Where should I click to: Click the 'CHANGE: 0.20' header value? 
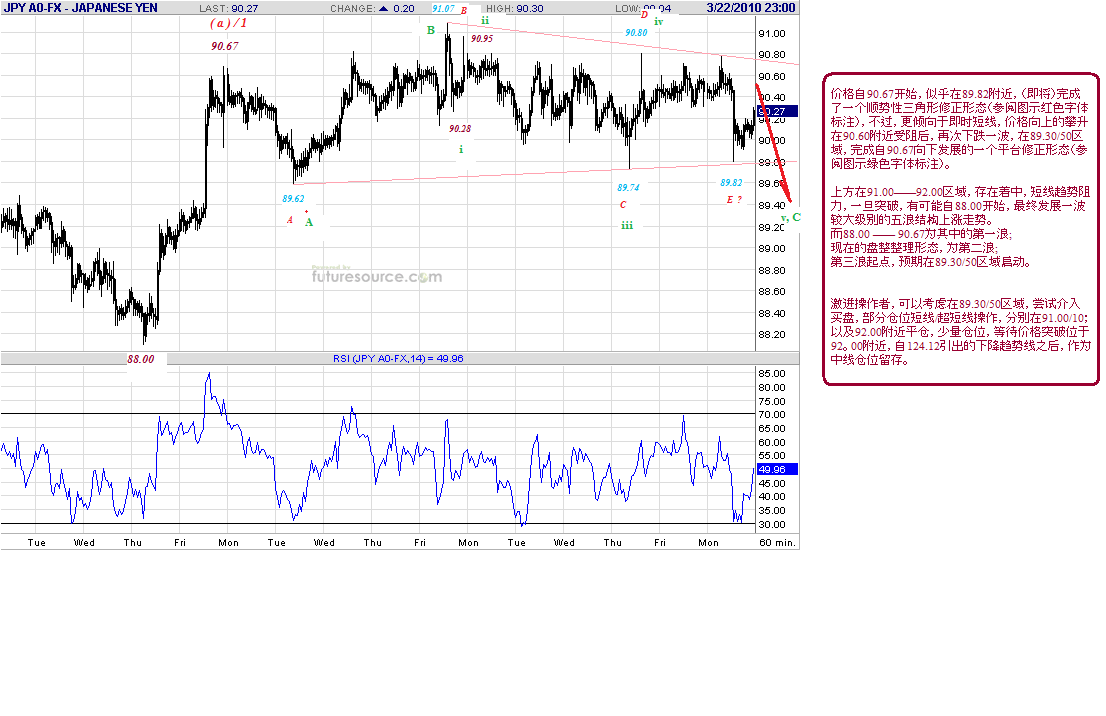point(372,8)
